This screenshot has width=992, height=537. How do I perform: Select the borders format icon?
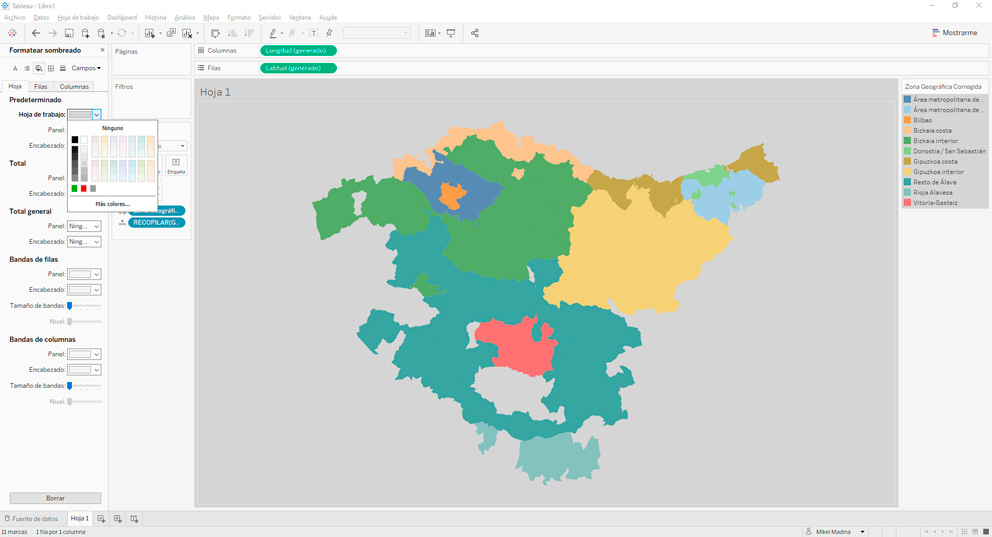51,68
